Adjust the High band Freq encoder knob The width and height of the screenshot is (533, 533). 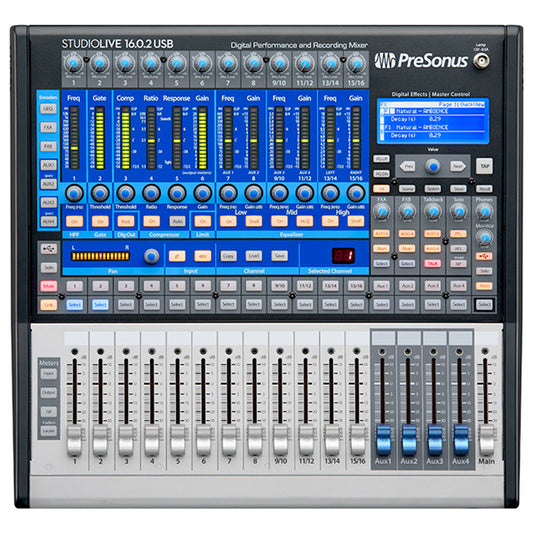click(x=330, y=193)
